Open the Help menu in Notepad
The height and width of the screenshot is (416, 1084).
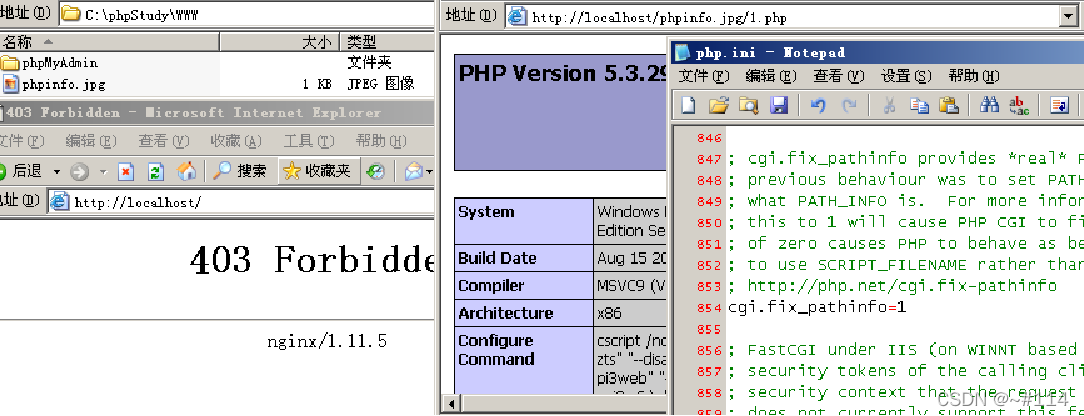974,76
